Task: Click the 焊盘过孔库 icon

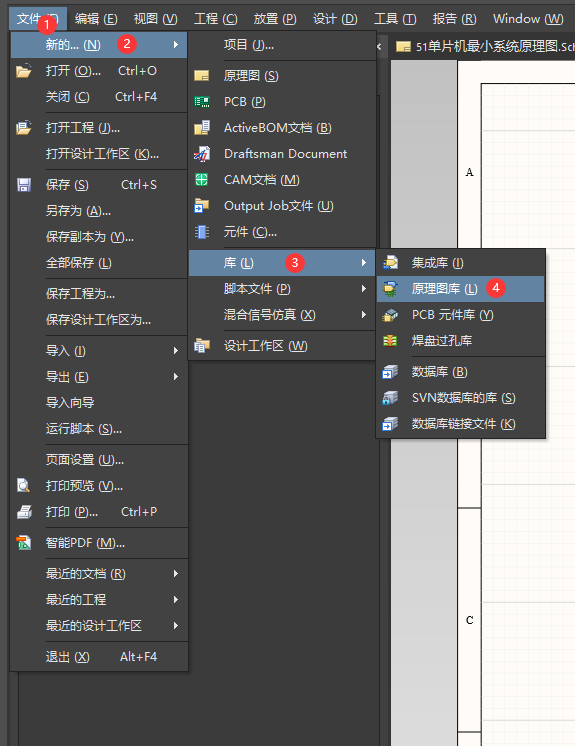Action: point(390,341)
